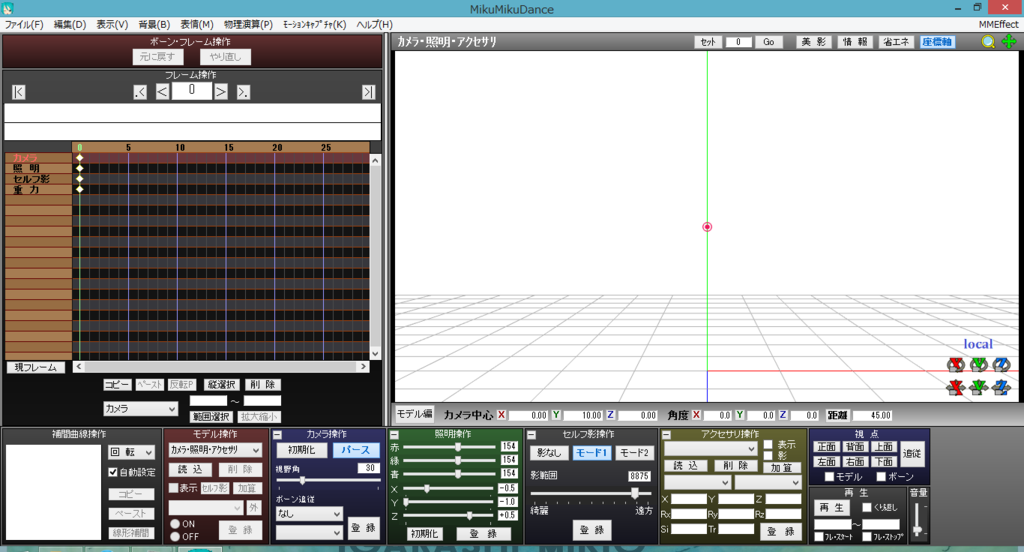1024x552 pixels.
Task: Enable the ボーン checkbox in 視点 panel
Action: [x=881, y=477]
